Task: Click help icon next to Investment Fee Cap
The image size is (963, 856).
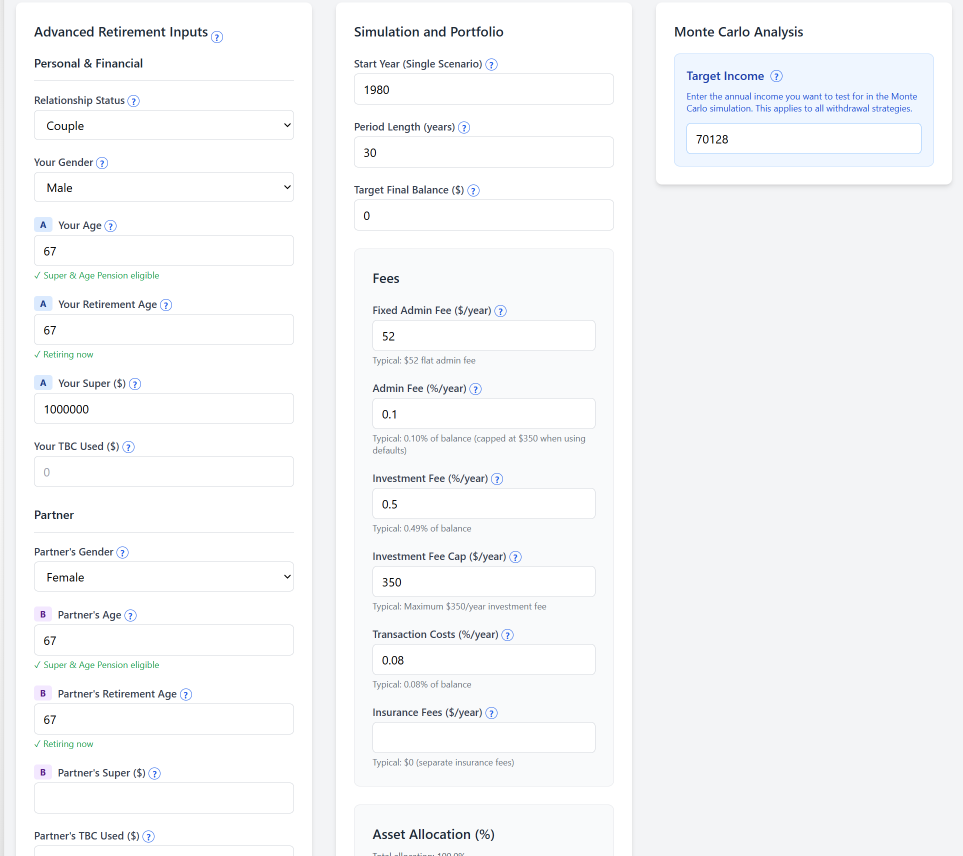Action: pyautogui.click(x=516, y=557)
